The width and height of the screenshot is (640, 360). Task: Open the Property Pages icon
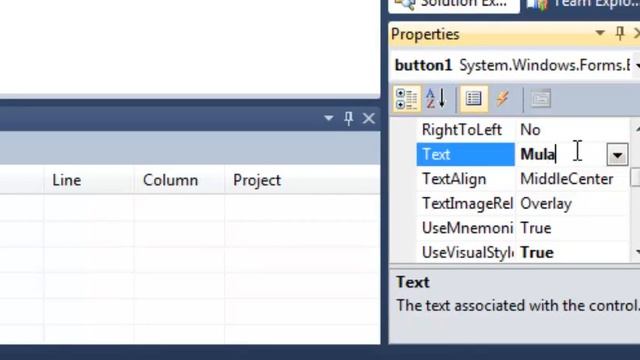540,98
